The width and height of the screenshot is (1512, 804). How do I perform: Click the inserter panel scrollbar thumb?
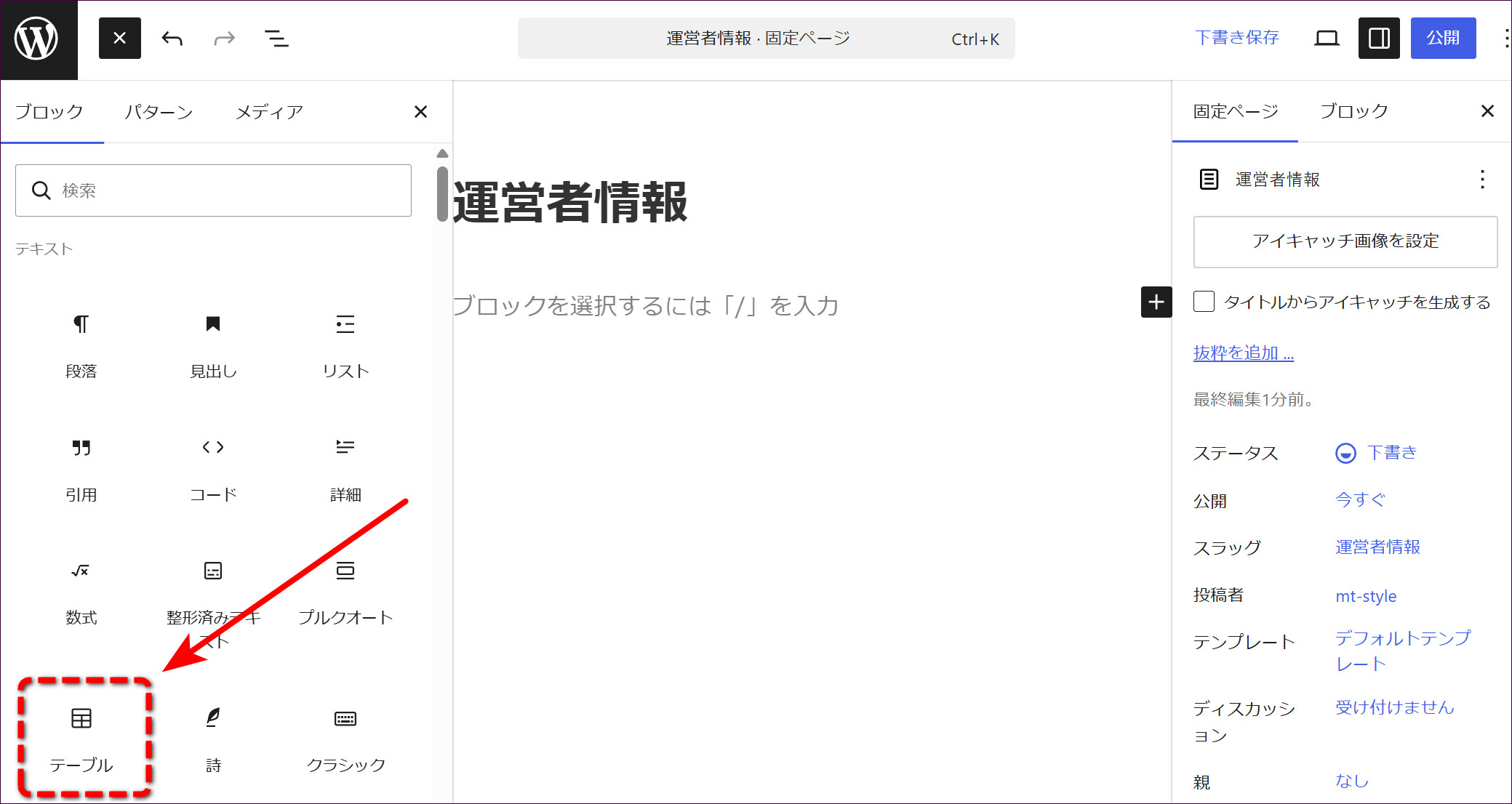[442, 193]
